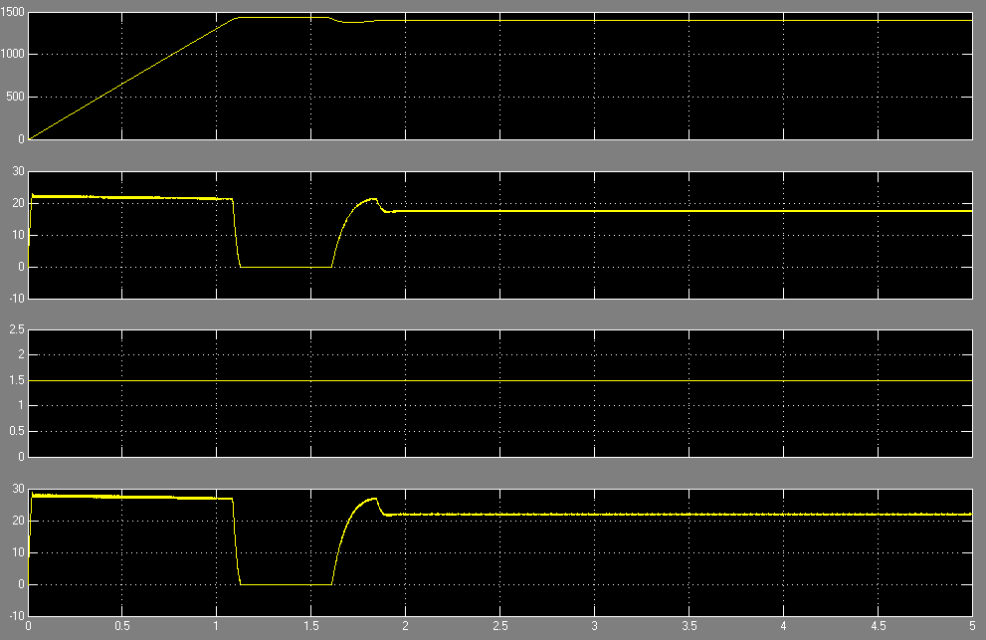Click the 1 time-axis tick label
The height and width of the screenshot is (640, 986).
tap(216, 626)
